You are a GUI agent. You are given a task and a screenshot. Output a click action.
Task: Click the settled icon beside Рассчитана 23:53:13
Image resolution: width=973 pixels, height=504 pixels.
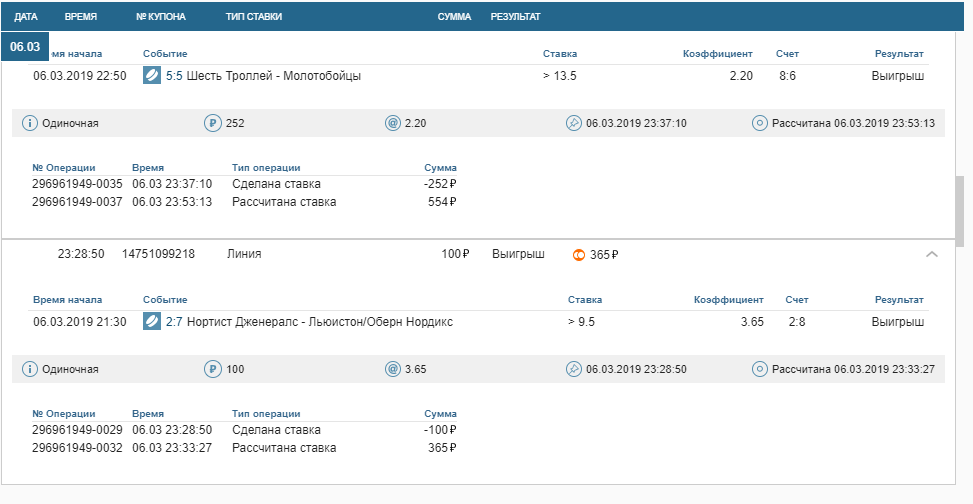tap(760, 124)
